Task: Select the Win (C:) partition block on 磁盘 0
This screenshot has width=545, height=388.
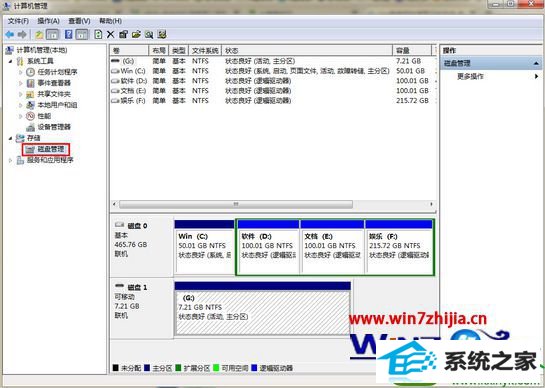Action: (204, 247)
